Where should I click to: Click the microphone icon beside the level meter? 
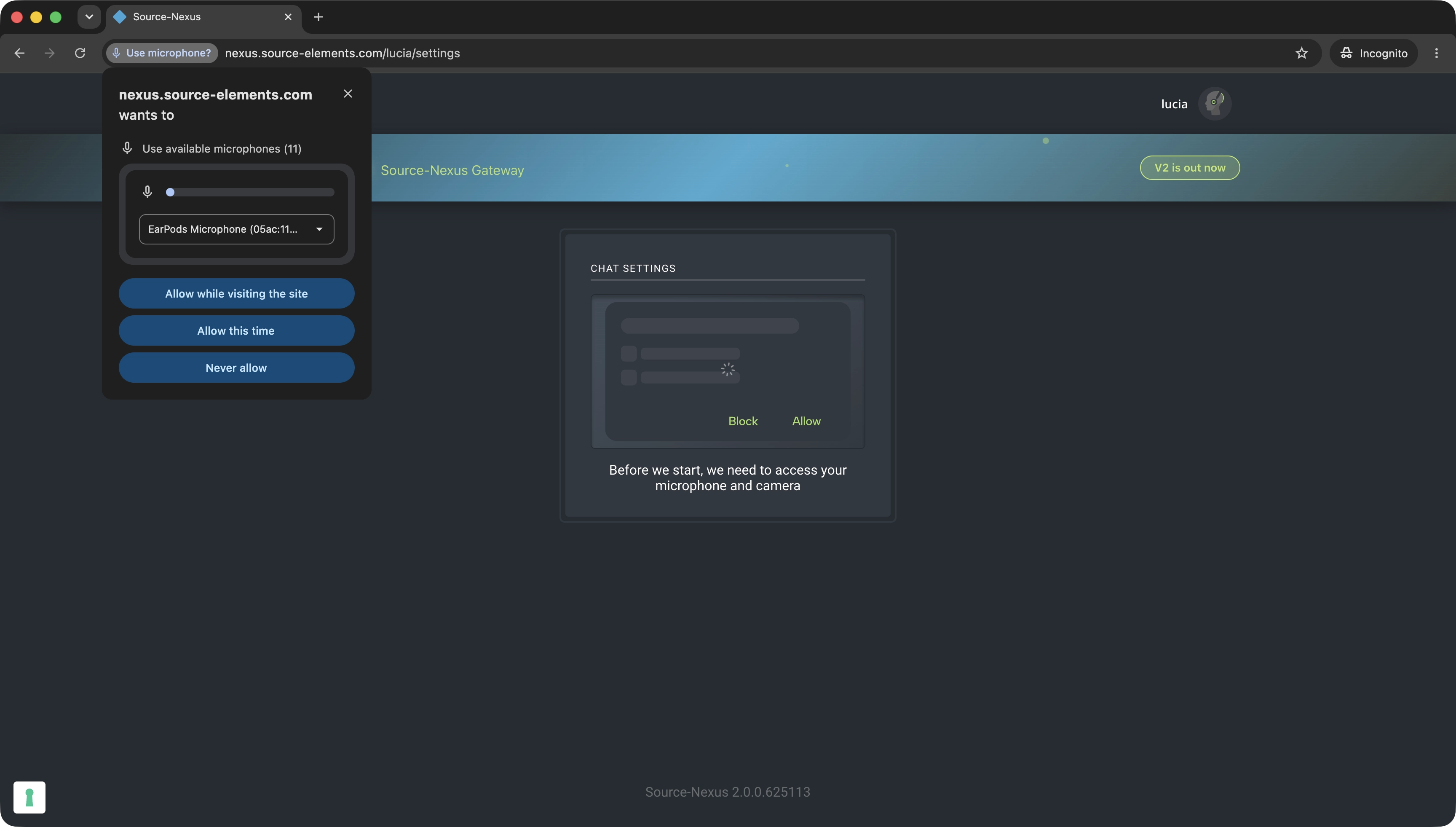coord(147,192)
